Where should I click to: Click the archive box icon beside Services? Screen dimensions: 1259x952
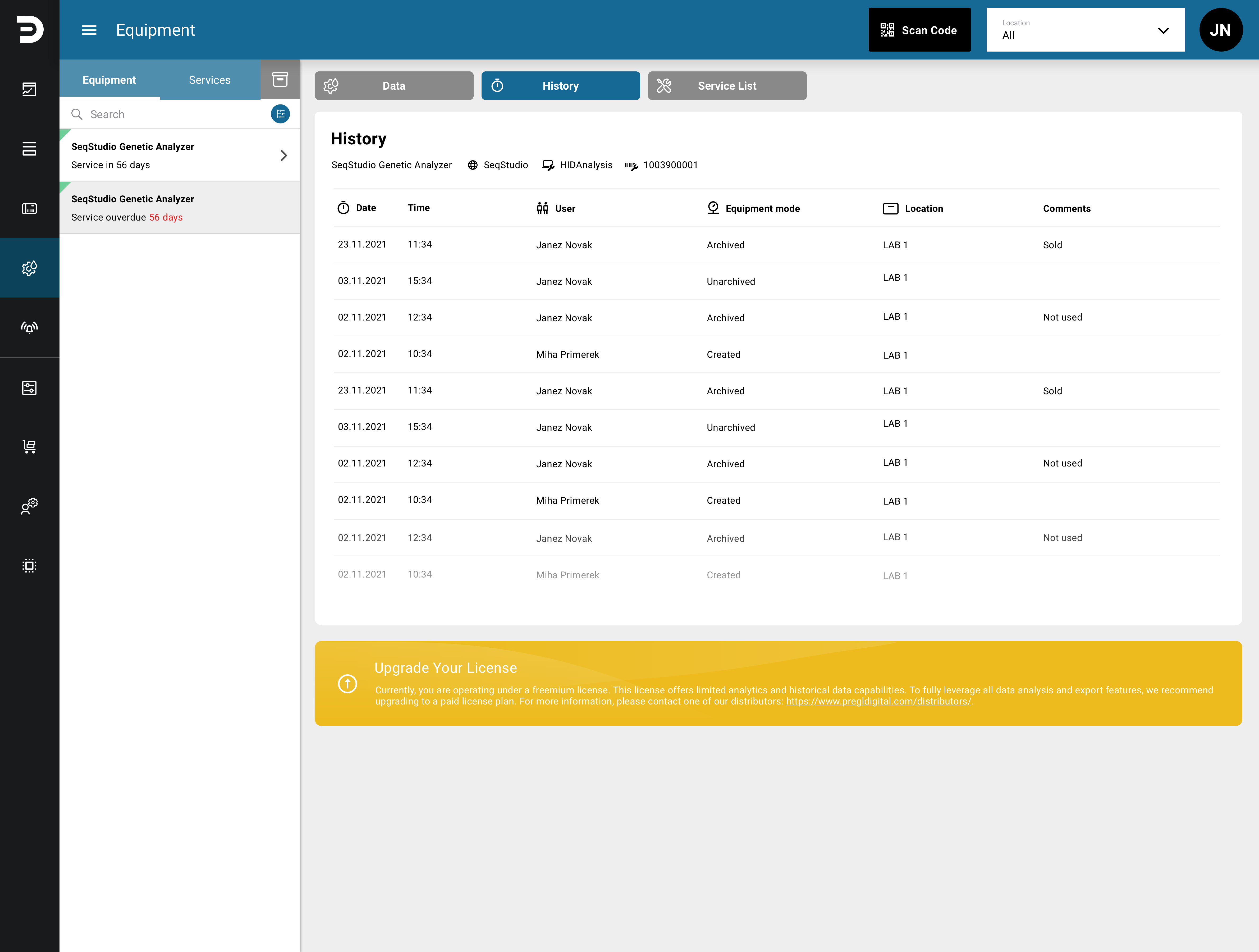point(280,80)
